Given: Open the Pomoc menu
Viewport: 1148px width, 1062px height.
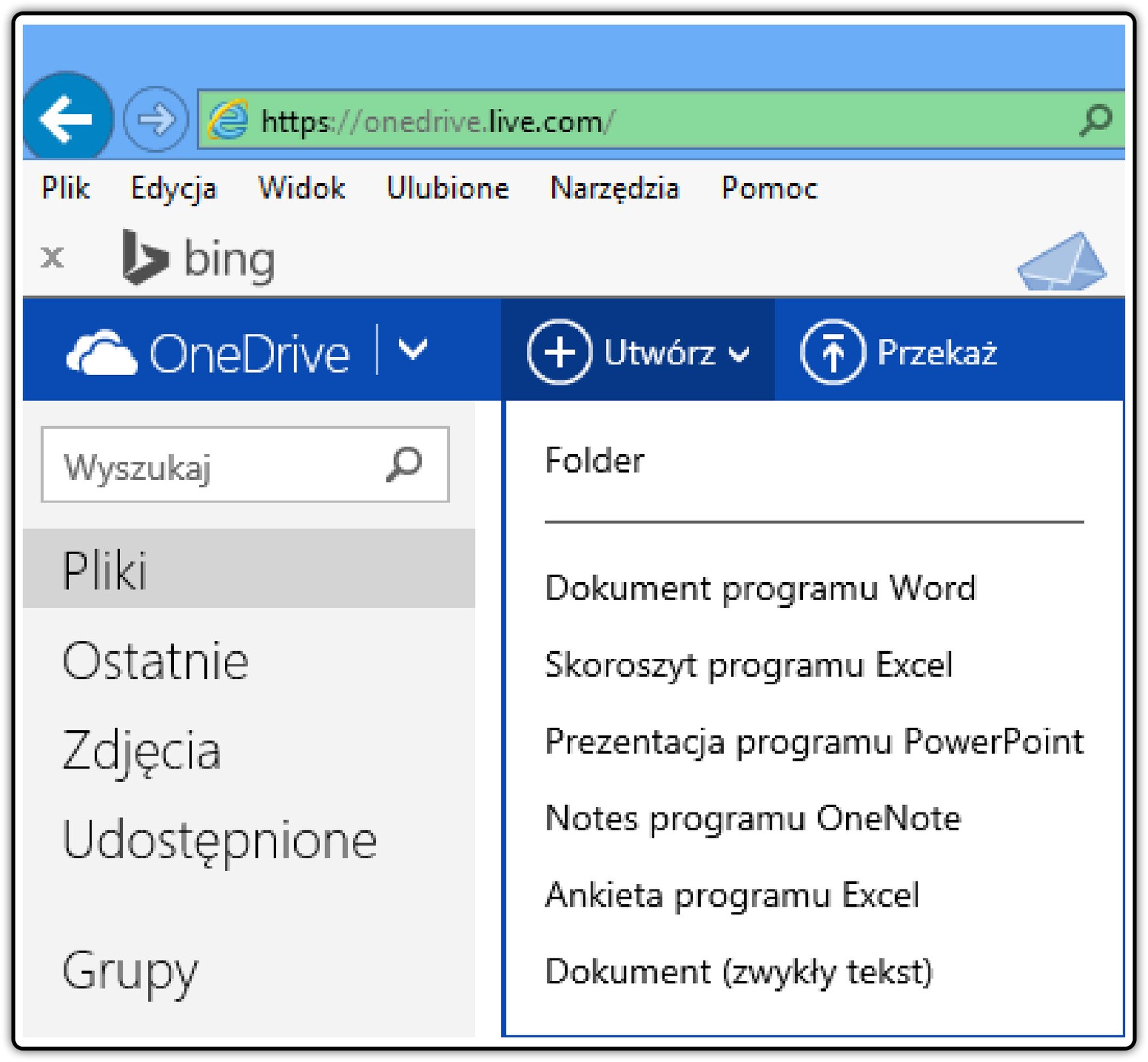Looking at the screenshot, I should click(x=770, y=188).
